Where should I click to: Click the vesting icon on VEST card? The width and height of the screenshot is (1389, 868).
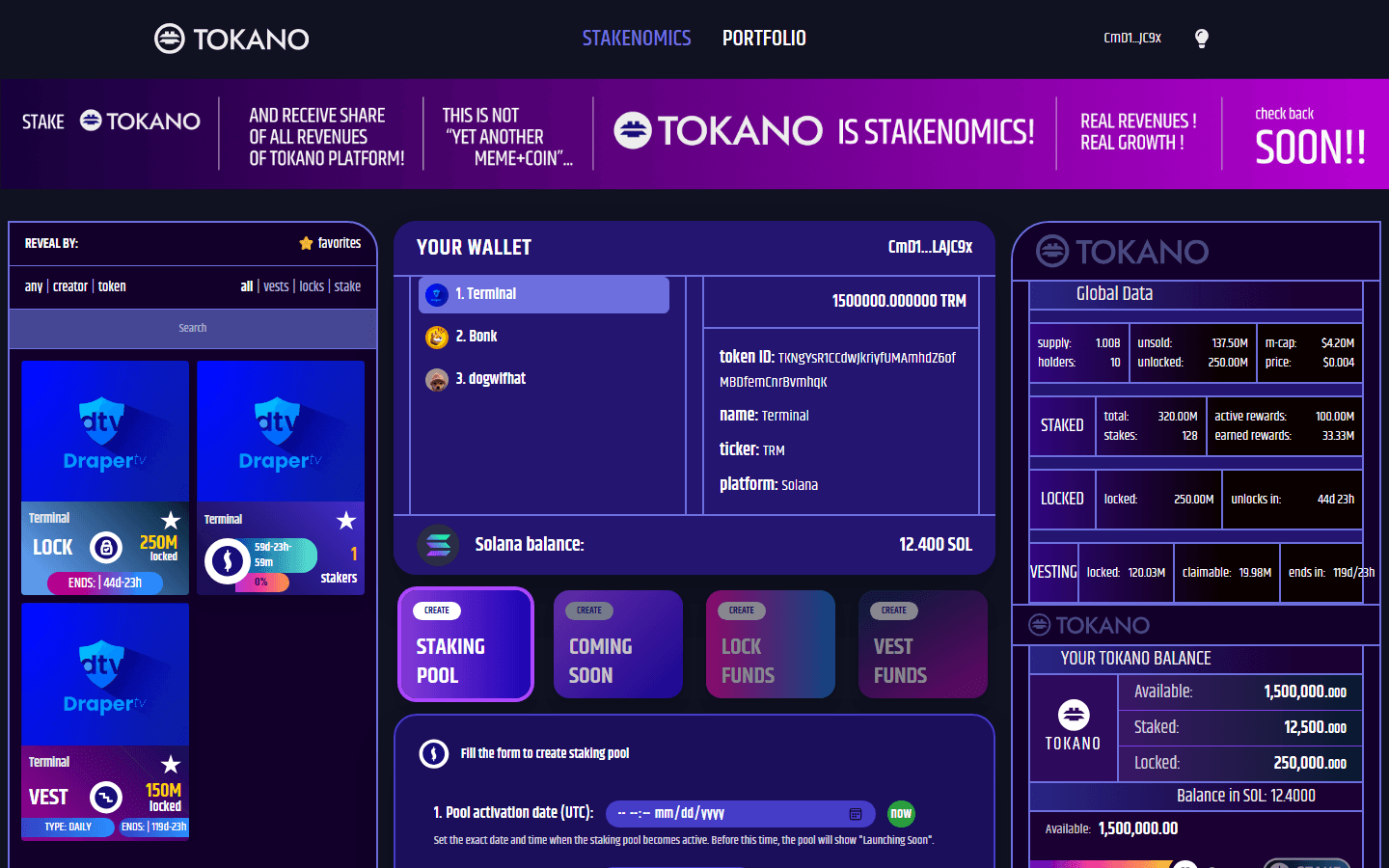coord(106,798)
